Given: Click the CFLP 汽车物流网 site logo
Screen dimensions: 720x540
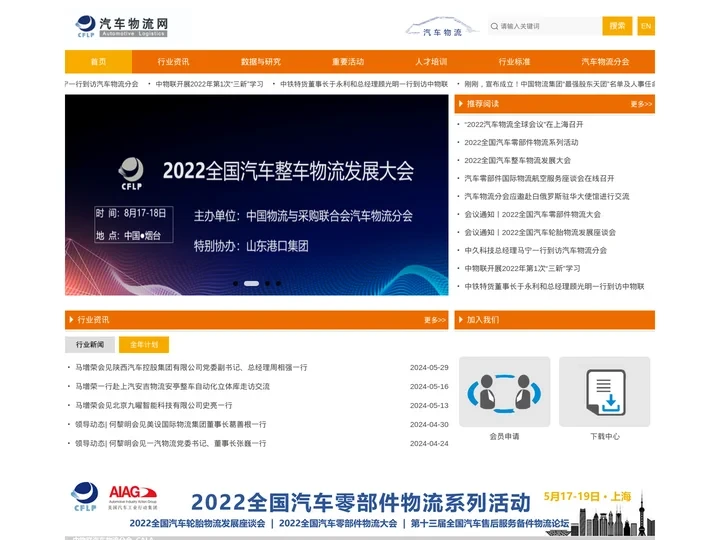Looking at the screenshot, I should coord(122,26).
